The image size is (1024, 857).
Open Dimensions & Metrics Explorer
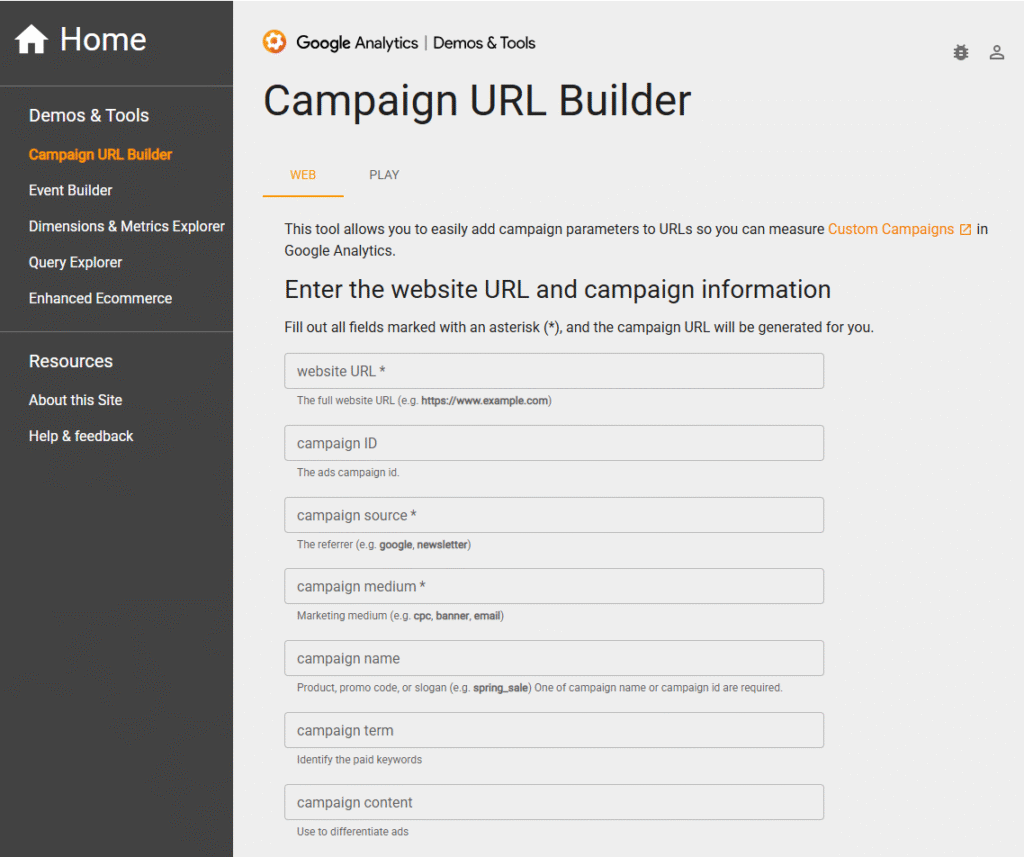click(126, 226)
